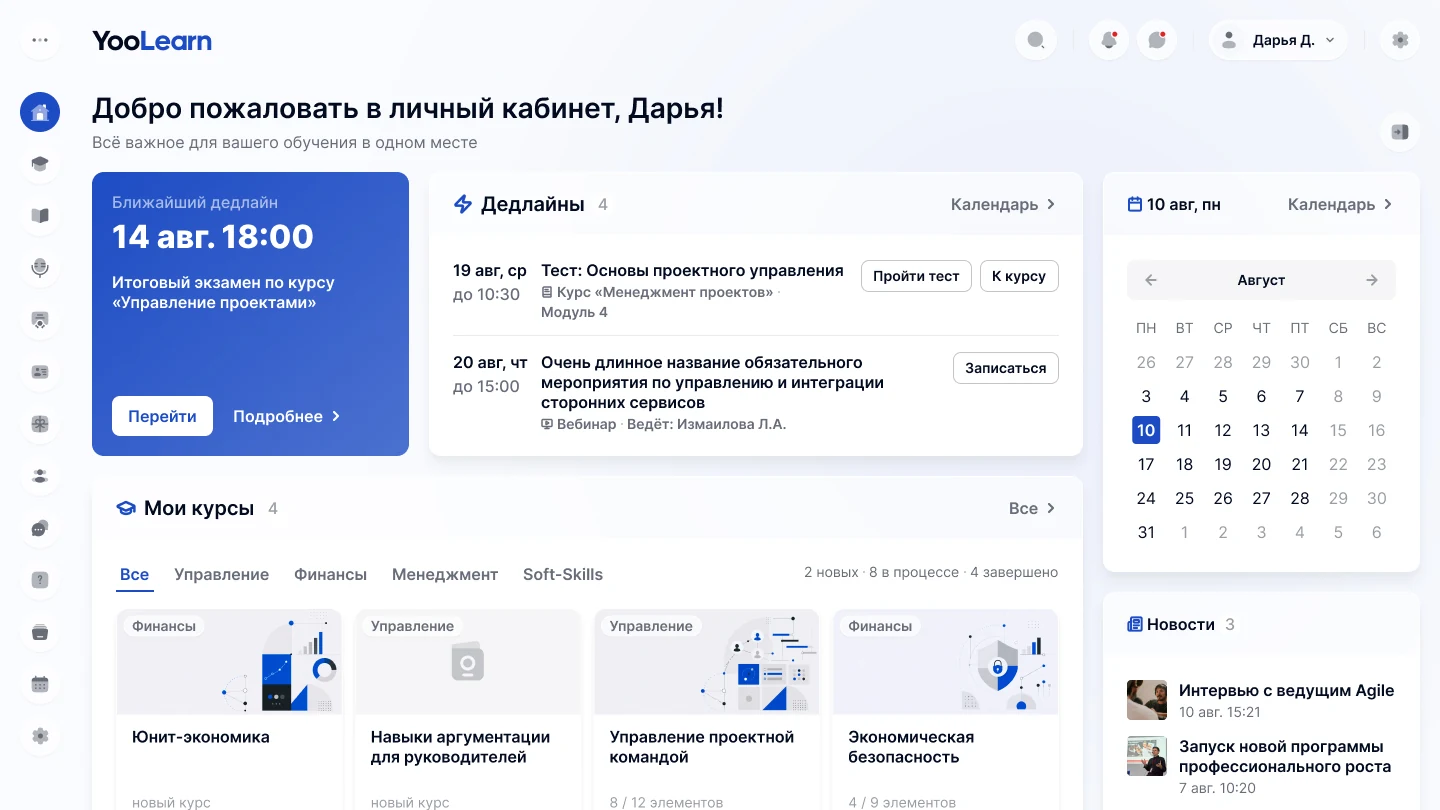This screenshot has width=1440, height=810.
Task: Click the 10 авг, пн date header
Action: (x=1183, y=204)
